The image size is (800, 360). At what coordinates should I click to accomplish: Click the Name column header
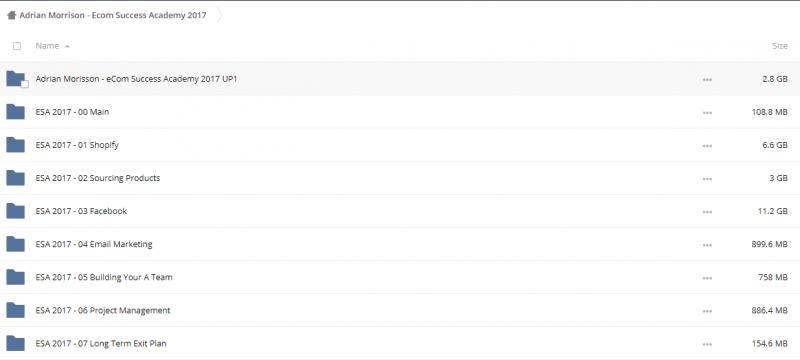tap(47, 46)
